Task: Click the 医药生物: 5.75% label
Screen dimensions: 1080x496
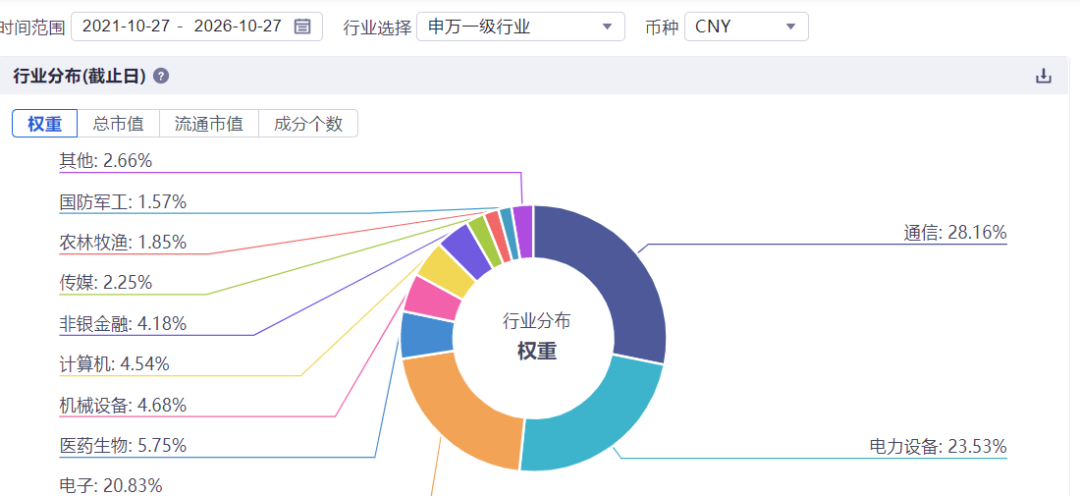Action: 123,446
